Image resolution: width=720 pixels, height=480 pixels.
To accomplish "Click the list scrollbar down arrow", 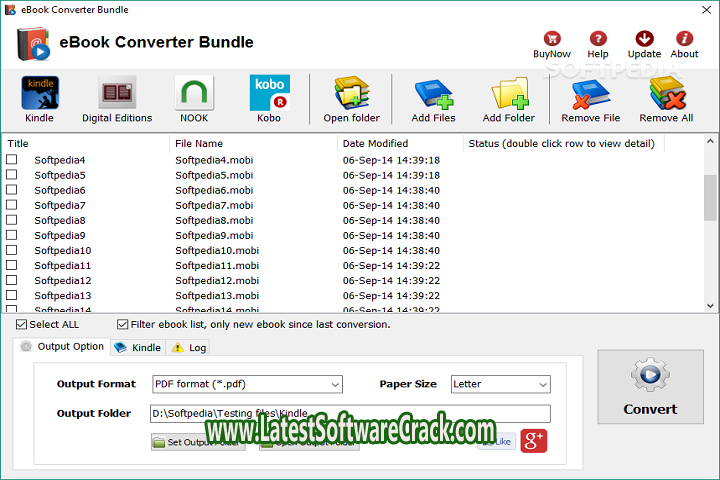I will click(x=710, y=305).
